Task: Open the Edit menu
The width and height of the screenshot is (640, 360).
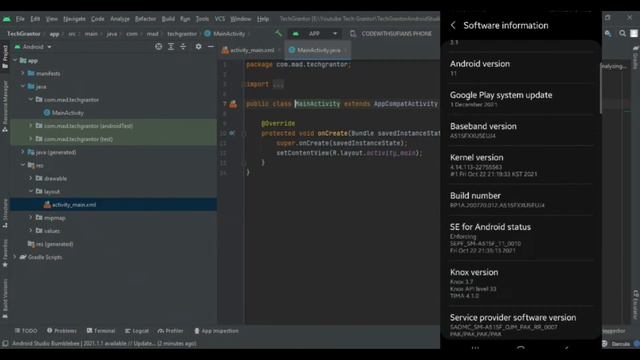Action: coord(35,19)
